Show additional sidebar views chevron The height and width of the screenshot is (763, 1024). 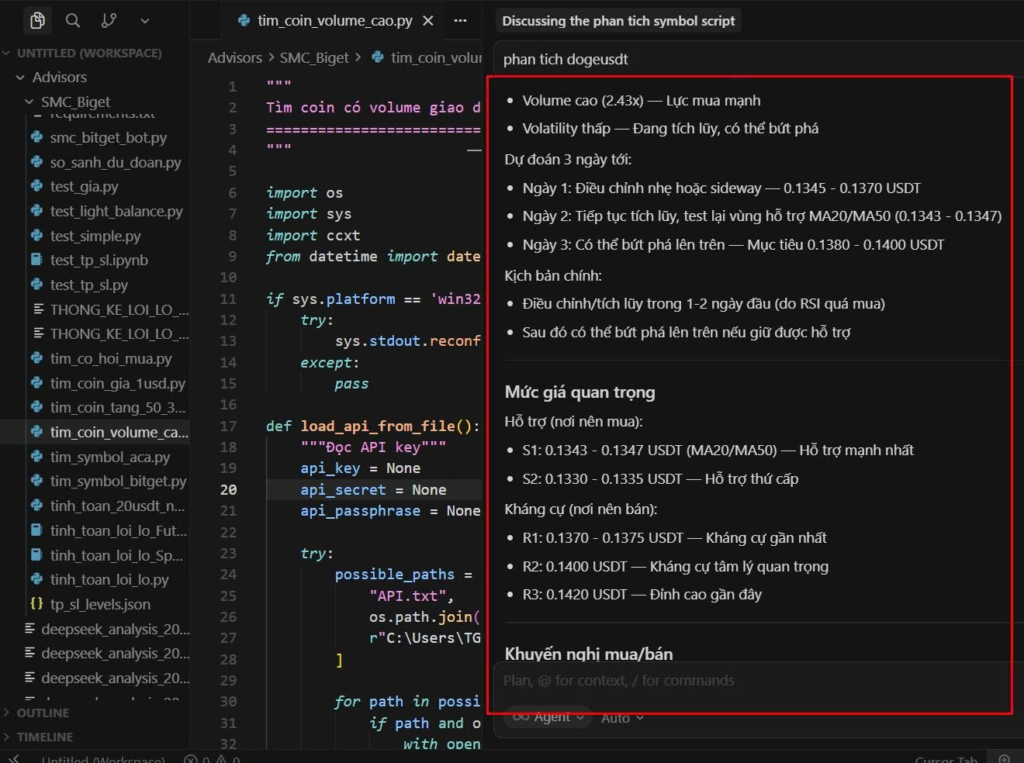pyautogui.click(x=145, y=20)
